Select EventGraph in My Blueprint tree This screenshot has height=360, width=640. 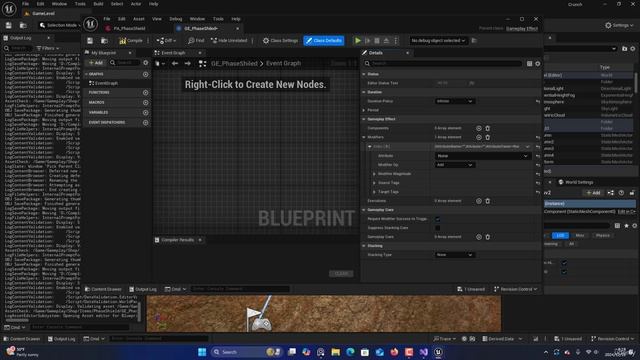(x=106, y=83)
